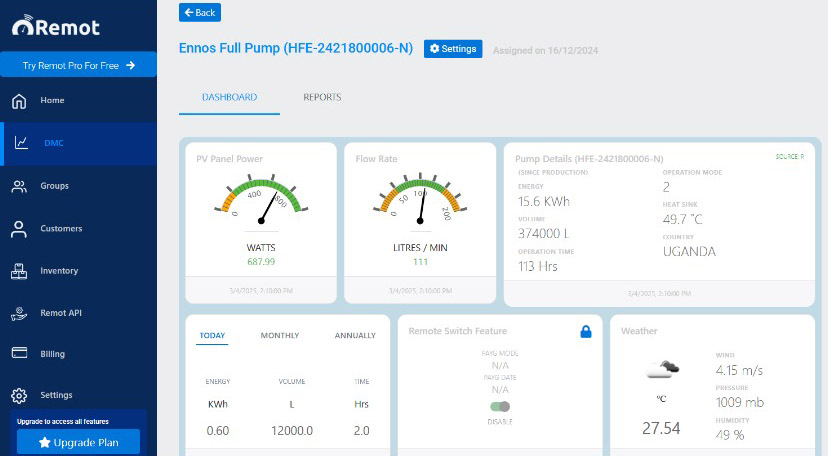The height and width of the screenshot is (456, 828).
Task: Click Try Remot Pro For Free
Action: click(x=78, y=65)
